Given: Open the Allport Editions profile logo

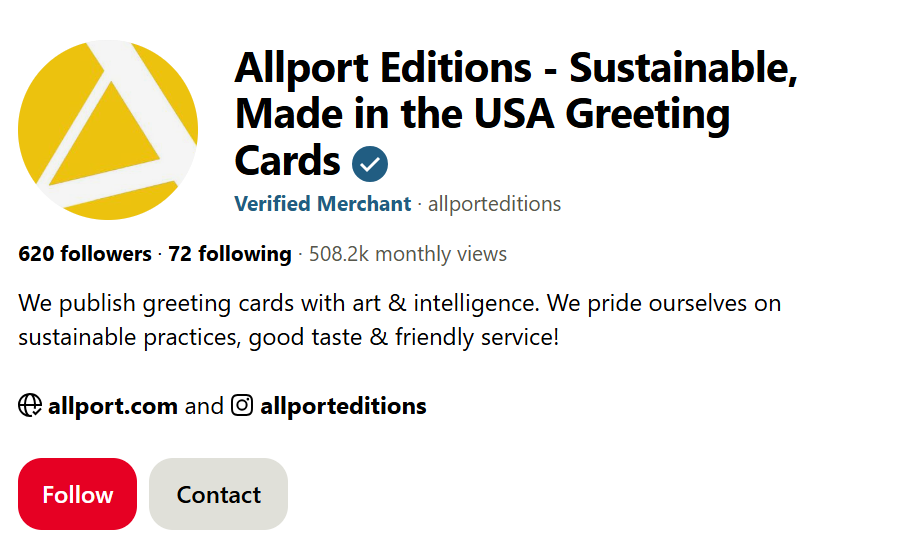Looking at the screenshot, I should 108,130.
